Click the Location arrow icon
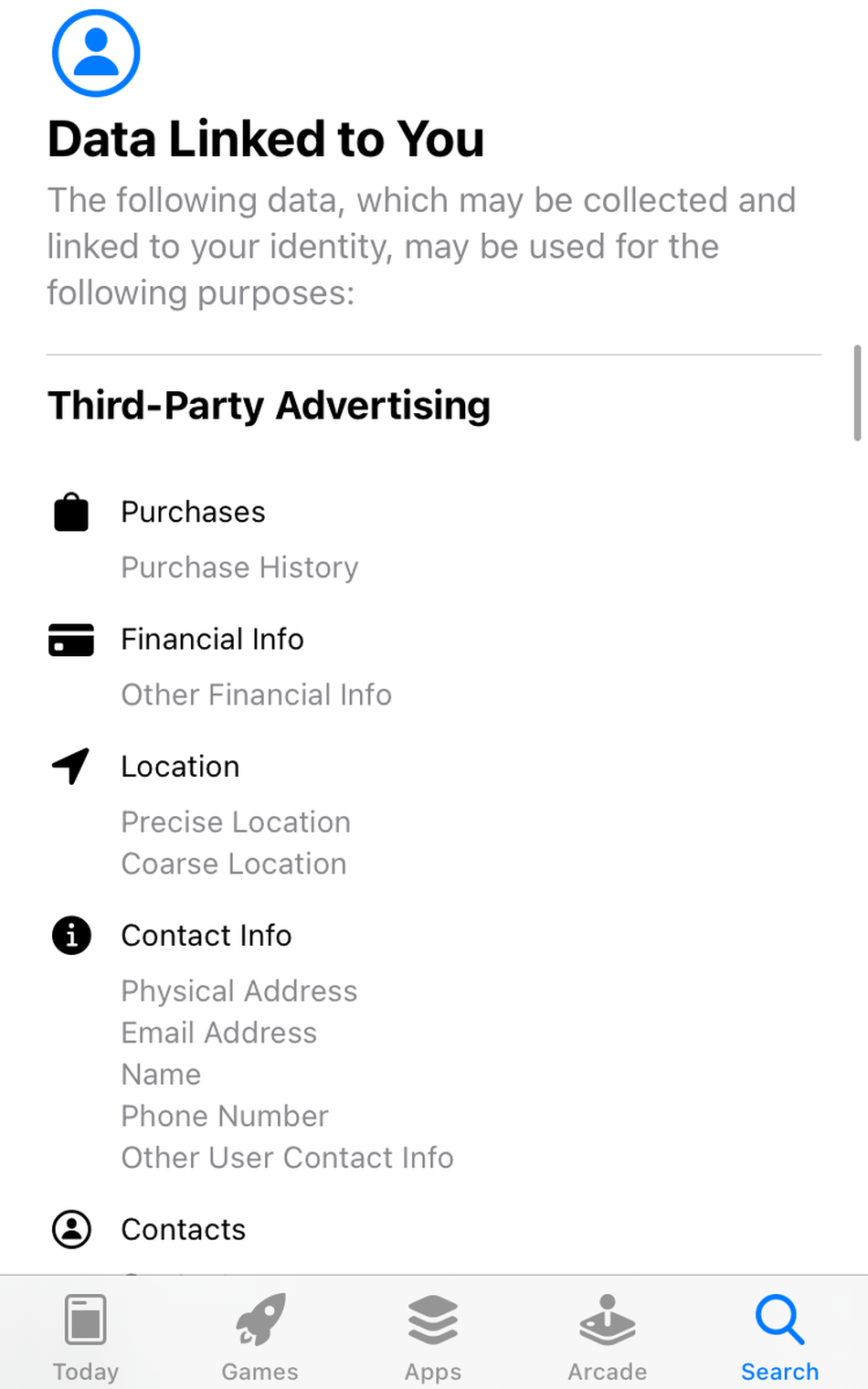This screenshot has height=1389, width=868. tap(71, 766)
